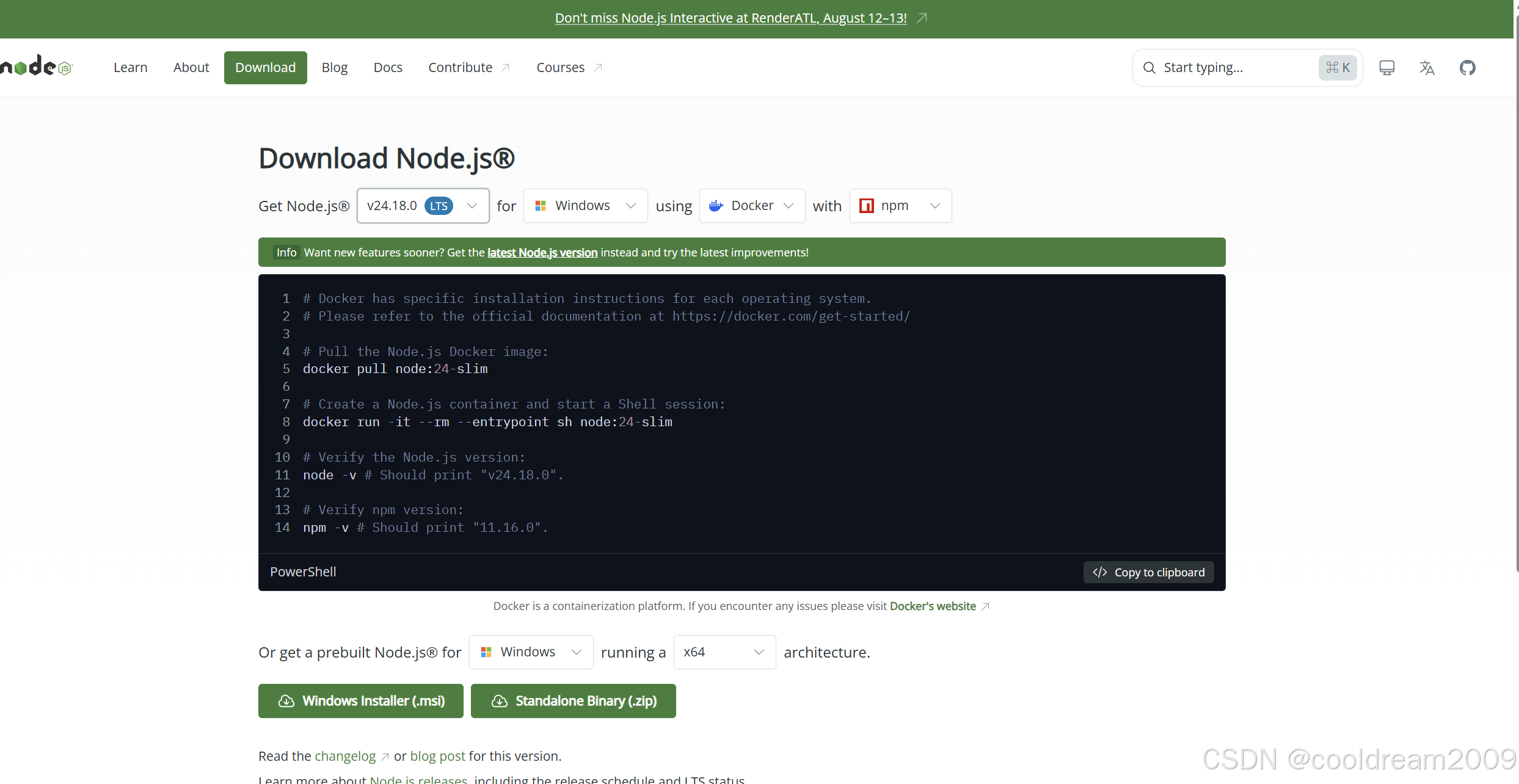The image size is (1519, 784).
Task: Open the Docker install method dropdown
Action: click(752, 206)
